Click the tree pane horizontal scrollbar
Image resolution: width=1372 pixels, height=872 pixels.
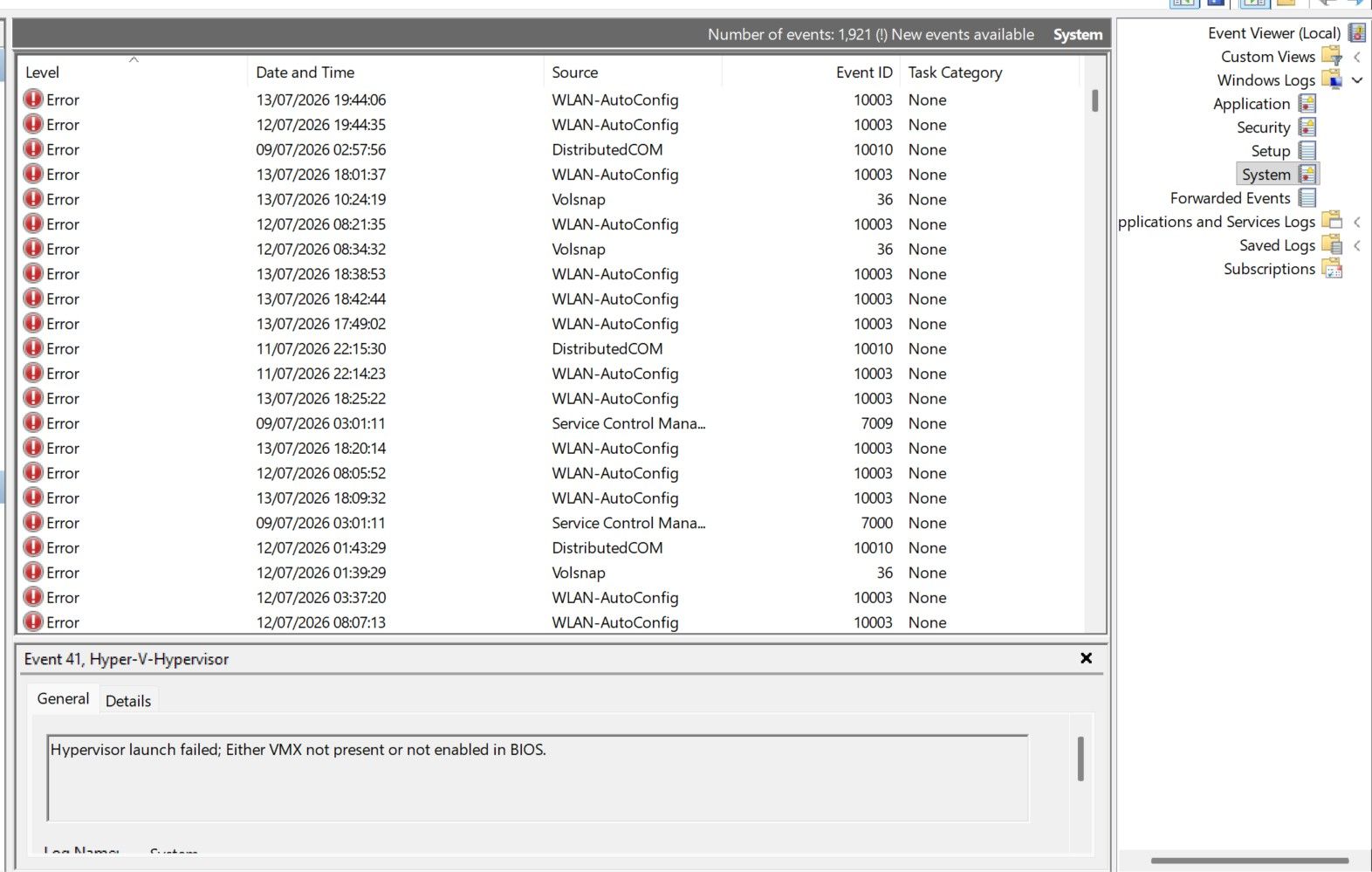(1250, 861)
